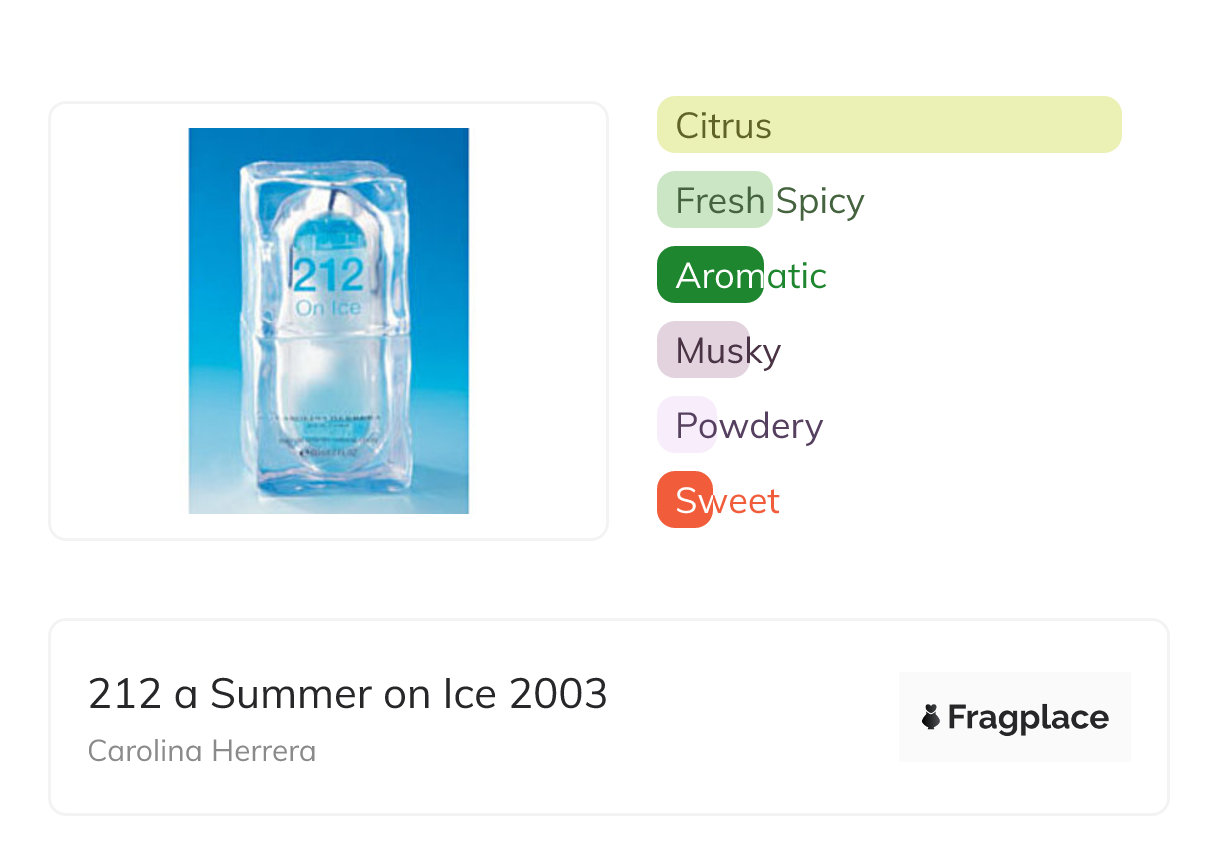Viewport: 1218px width, 864px height.
Task: Click the Sweet accord label text
Action: click(x=728, y=500)
